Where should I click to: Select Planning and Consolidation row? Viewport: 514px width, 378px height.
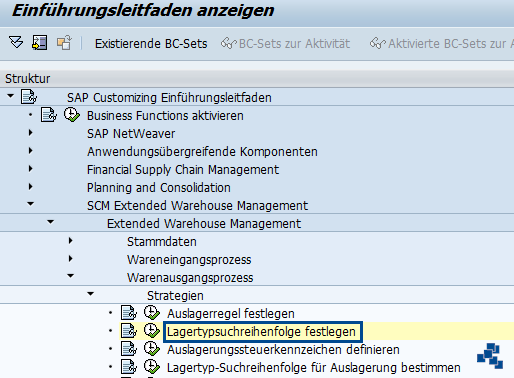pos(159,188)
